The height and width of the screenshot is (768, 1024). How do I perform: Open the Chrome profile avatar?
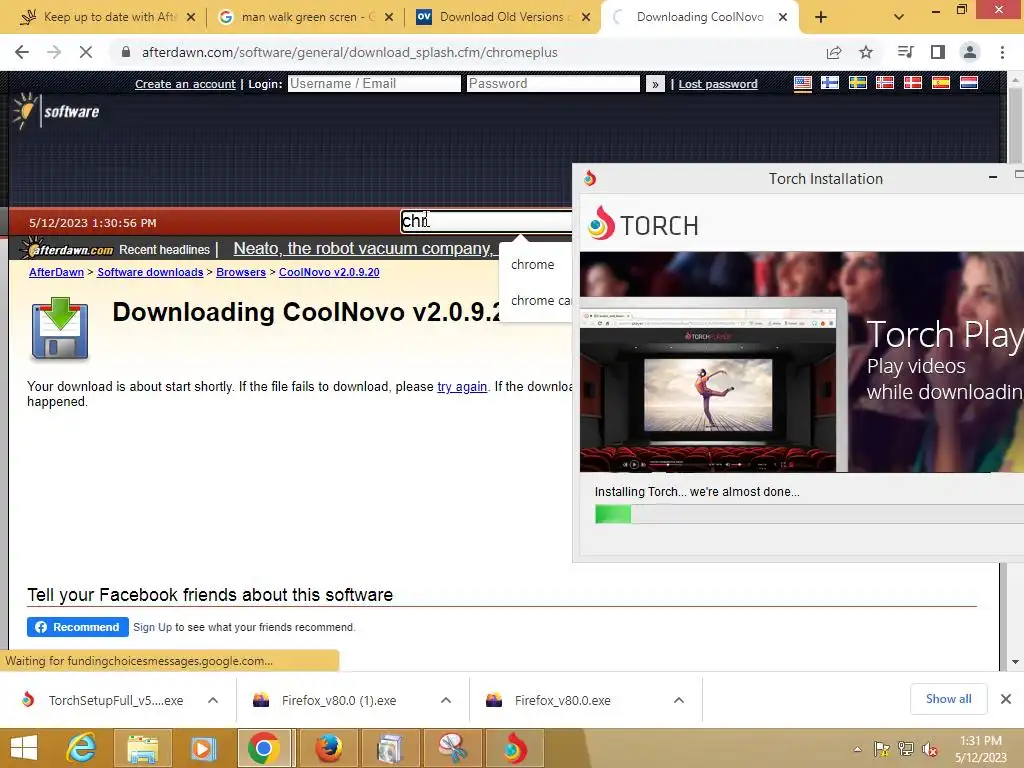point(970,52)
